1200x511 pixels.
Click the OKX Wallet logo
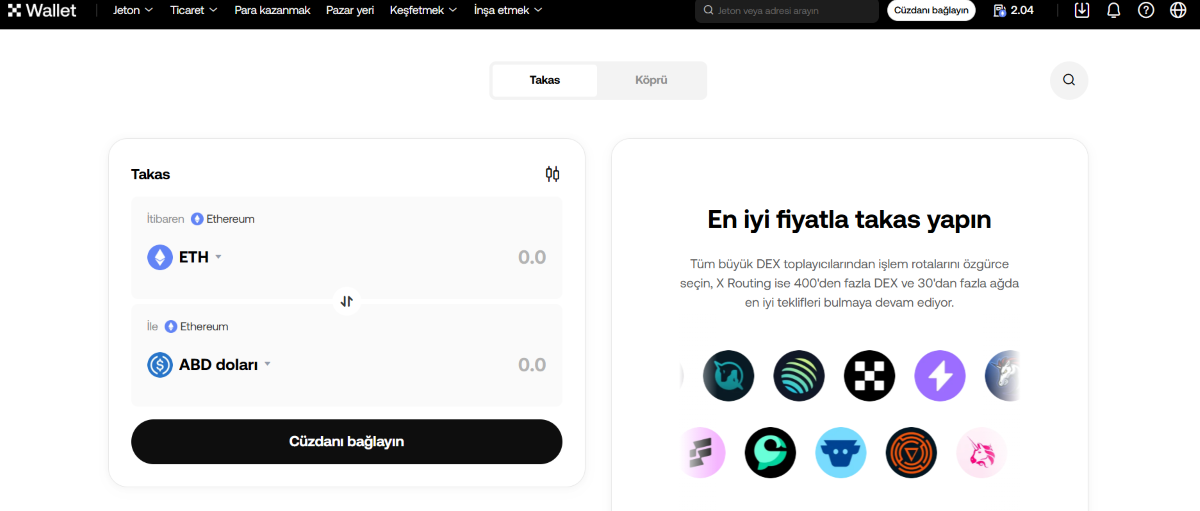41,10
